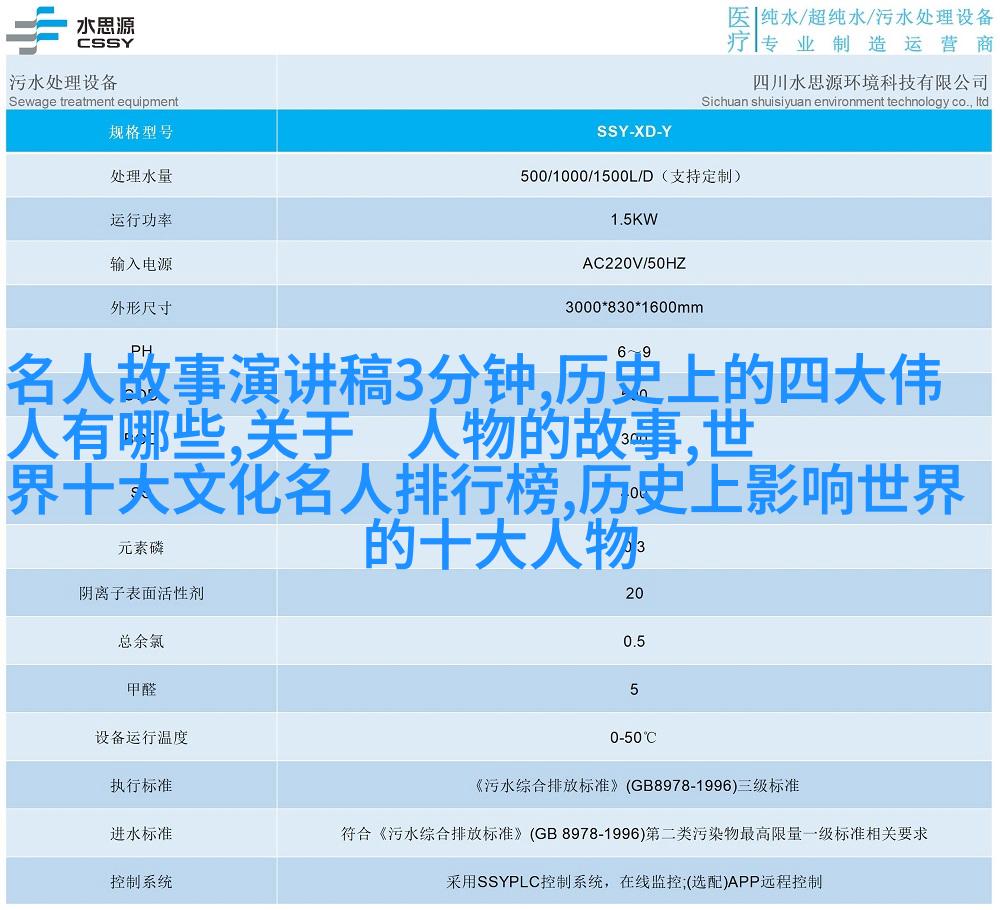The width and height of the screenshot is (1000, 910).
Task: Click the 控制系统 row label
Action: [x=141, y=882]
